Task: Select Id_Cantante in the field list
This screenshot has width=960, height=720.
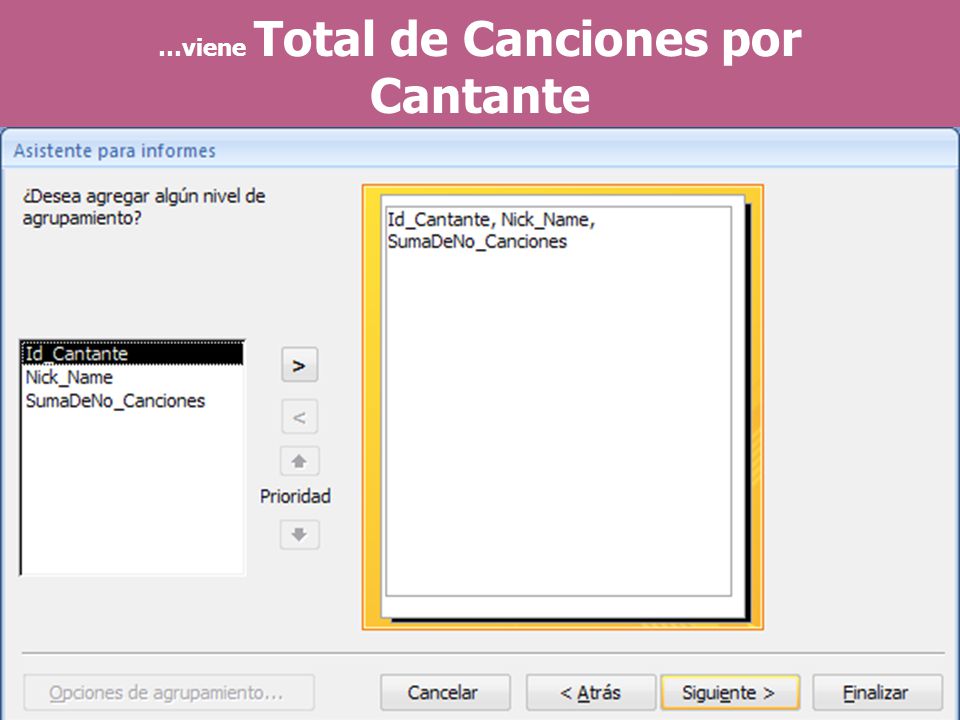Action: point(133,353)
